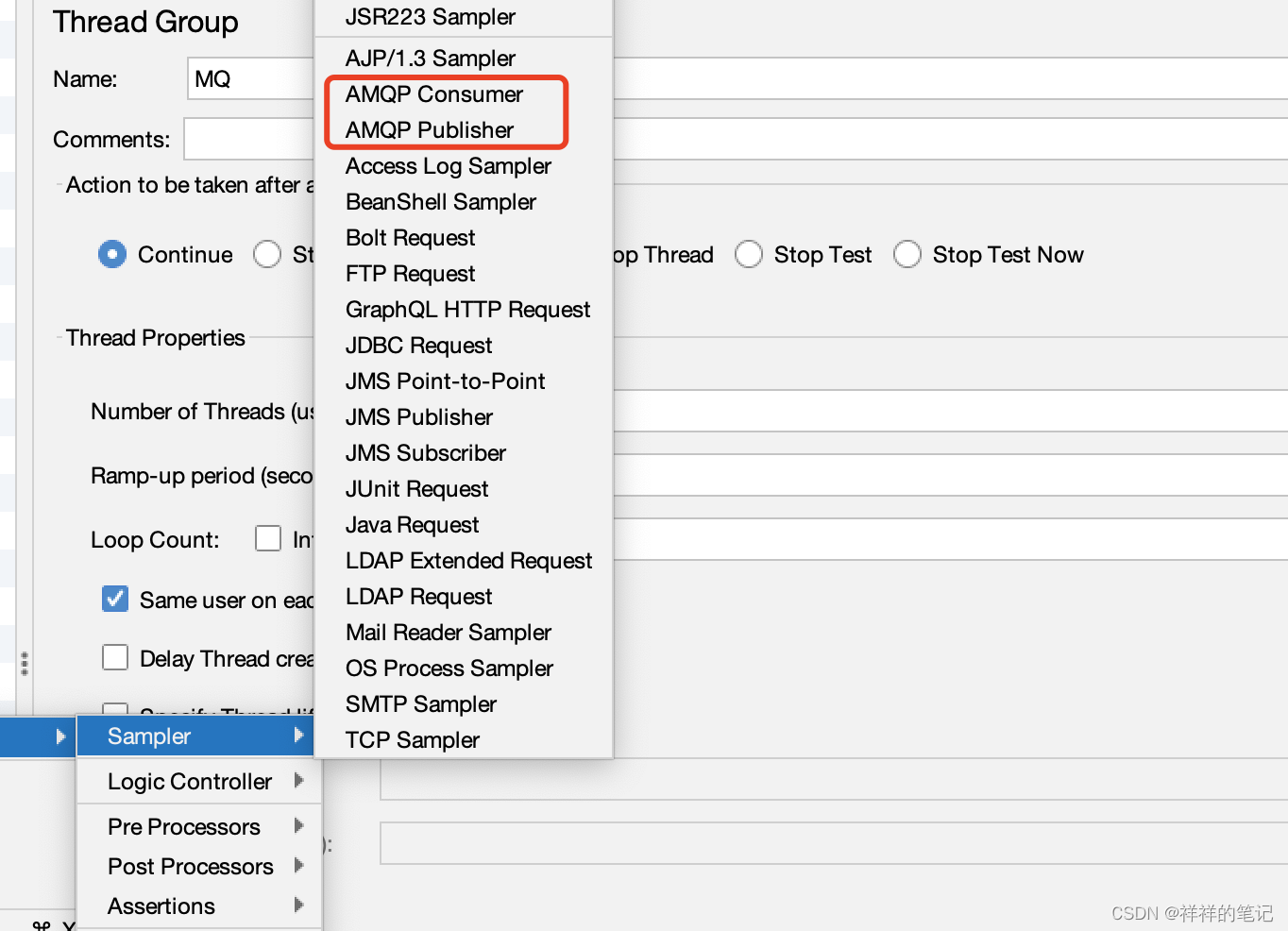1288x931 pixels.
Task: Uncheck Same user on each iteration
Action: [114, 599]
